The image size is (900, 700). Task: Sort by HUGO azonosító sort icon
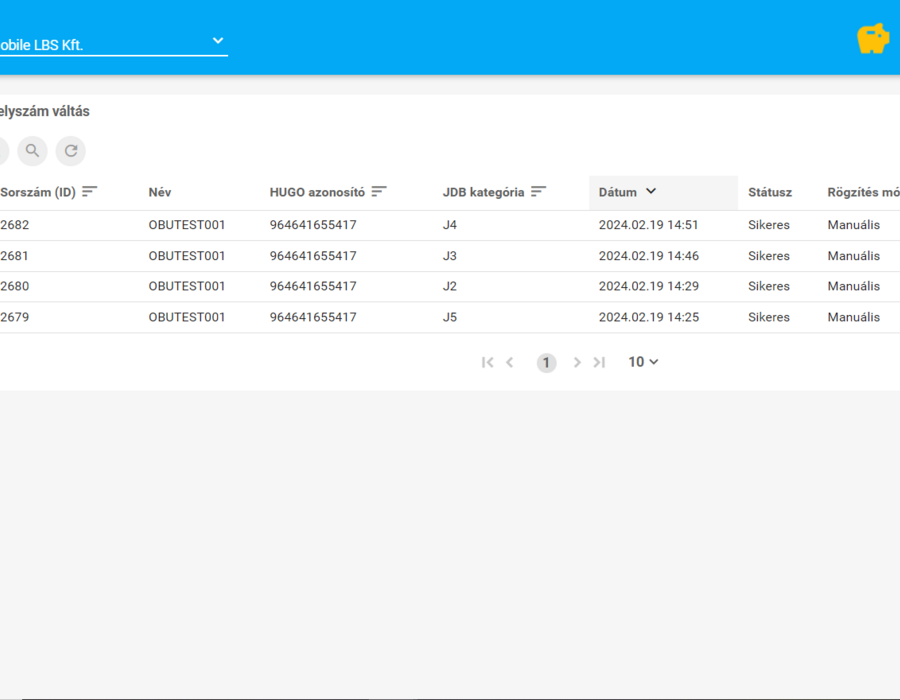coord(379,192)
